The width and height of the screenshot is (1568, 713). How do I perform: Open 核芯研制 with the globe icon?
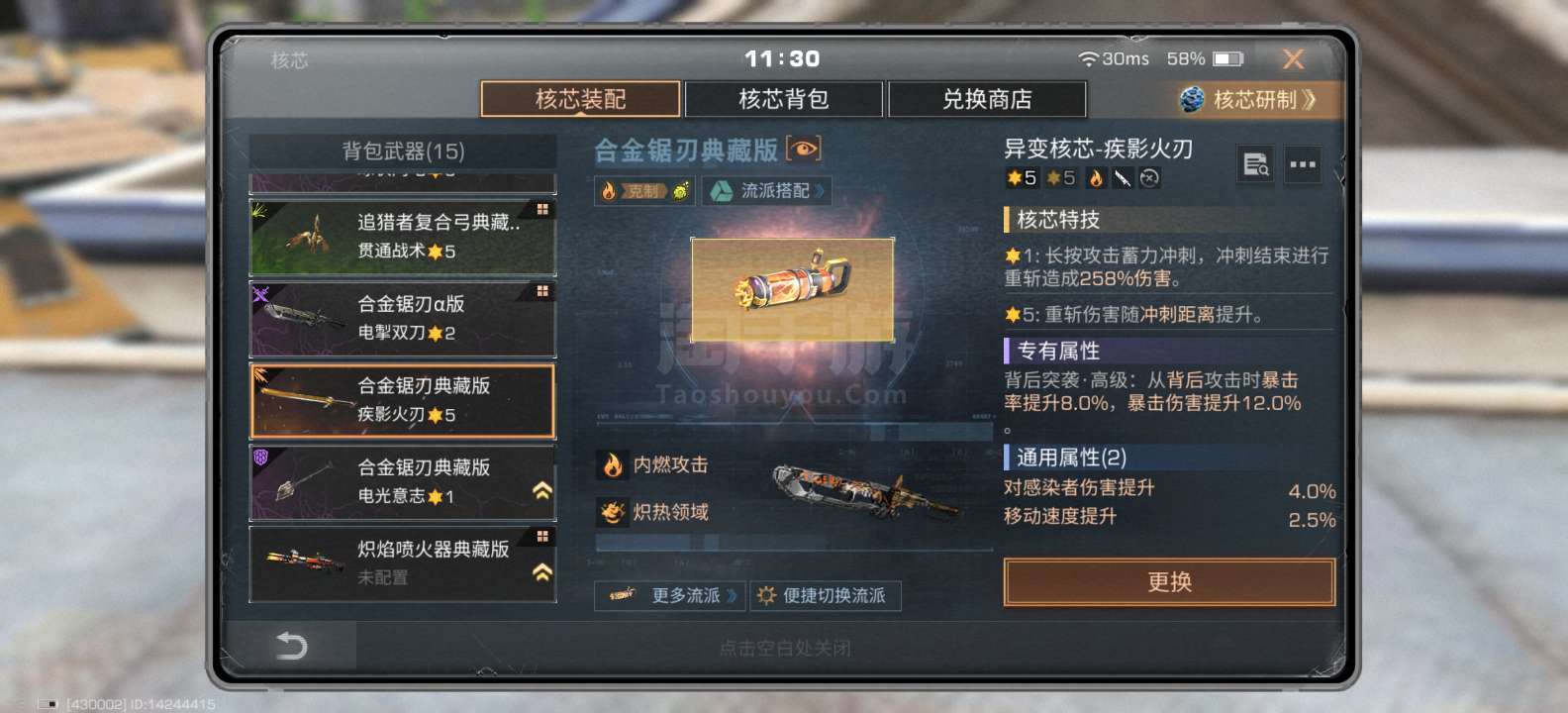(1248, 99)
